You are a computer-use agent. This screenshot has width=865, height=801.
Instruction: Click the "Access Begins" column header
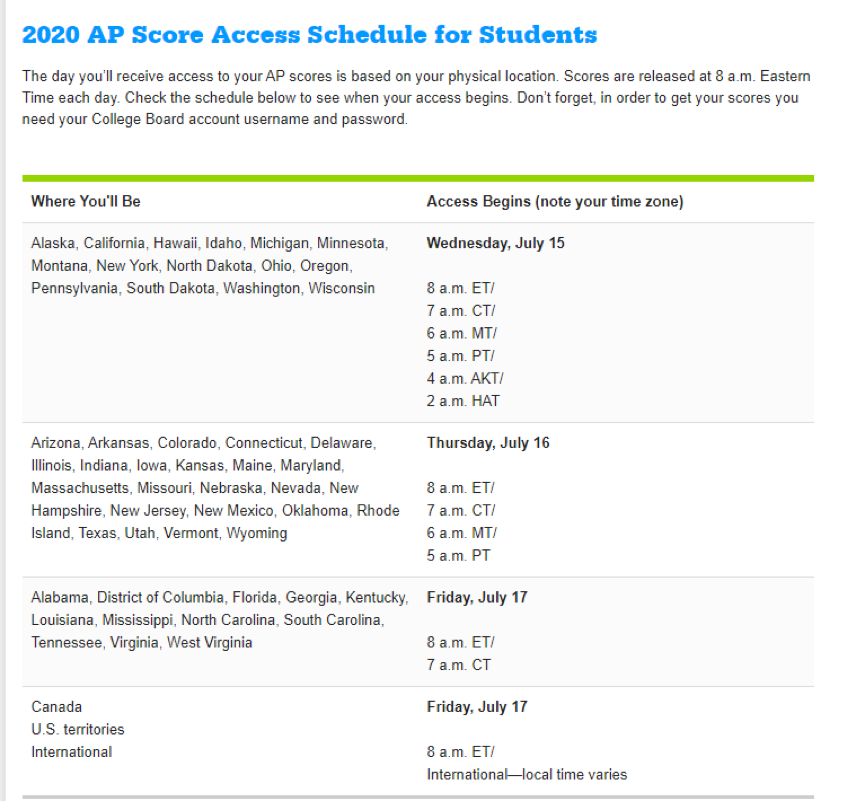click(555, 201)
